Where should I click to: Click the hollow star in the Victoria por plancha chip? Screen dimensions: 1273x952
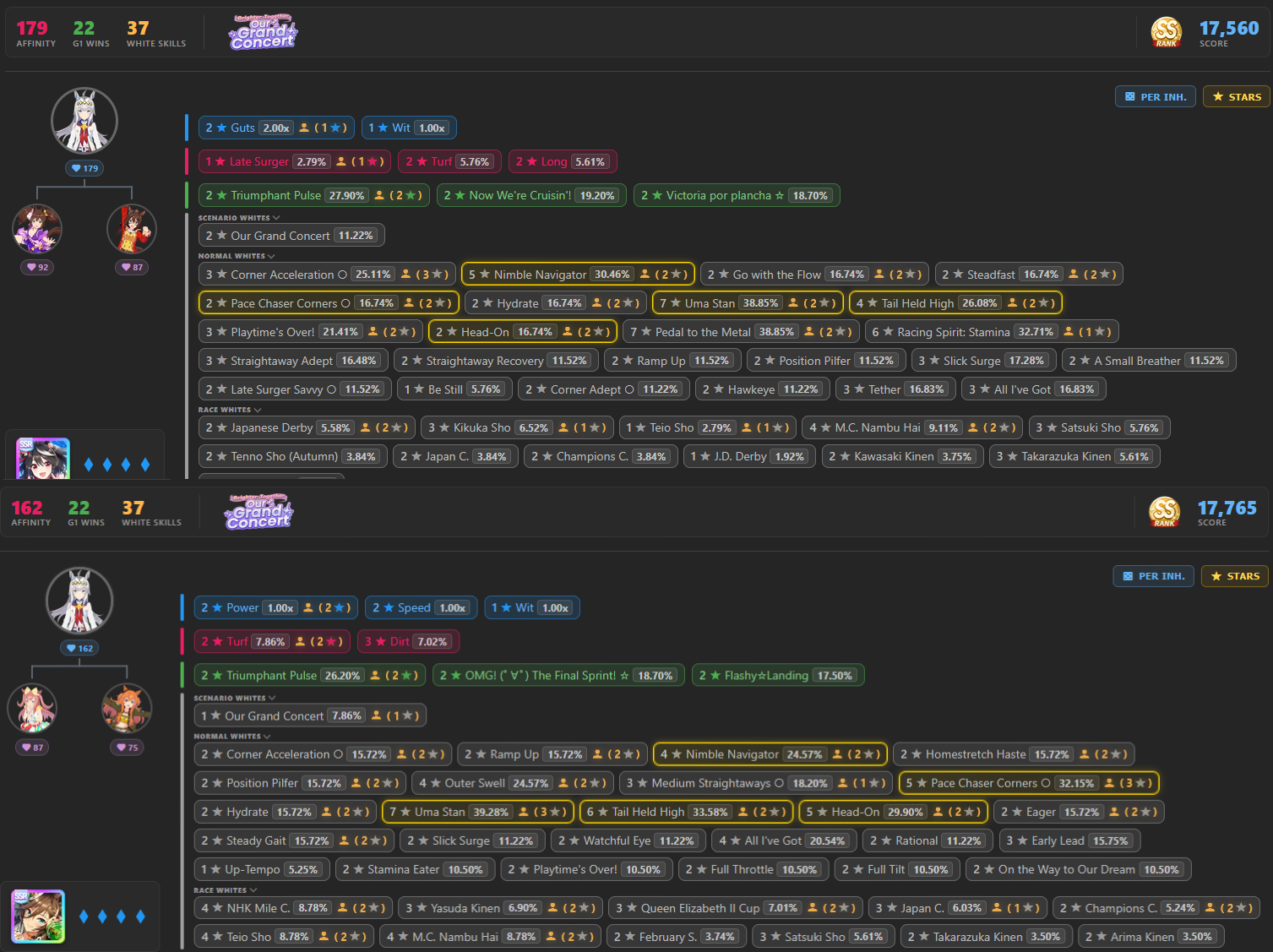(780, 195)
